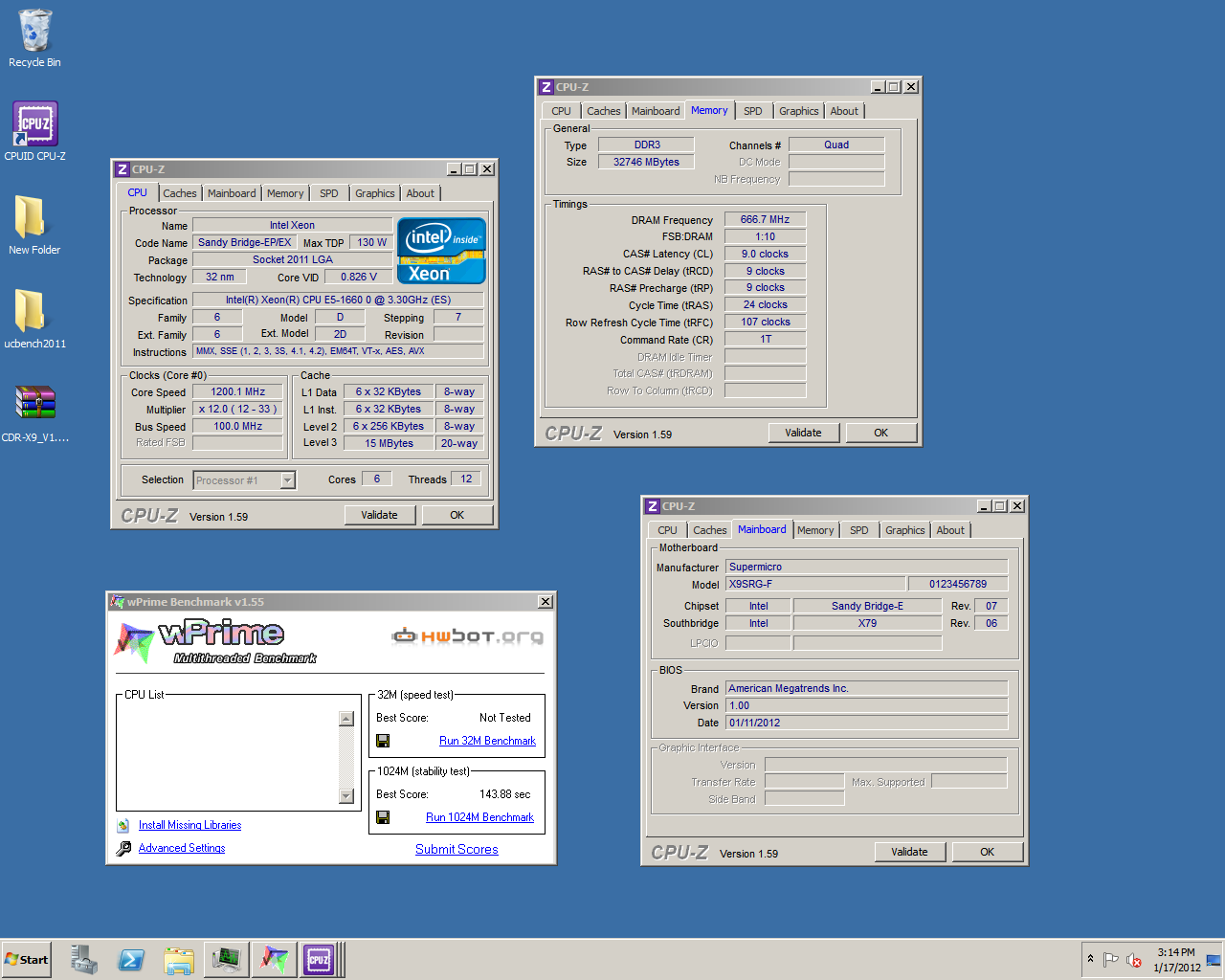Open Graphics tab in the CPU window
Viewport: 1225px width, 980px height.
click(x=375, y=193)
